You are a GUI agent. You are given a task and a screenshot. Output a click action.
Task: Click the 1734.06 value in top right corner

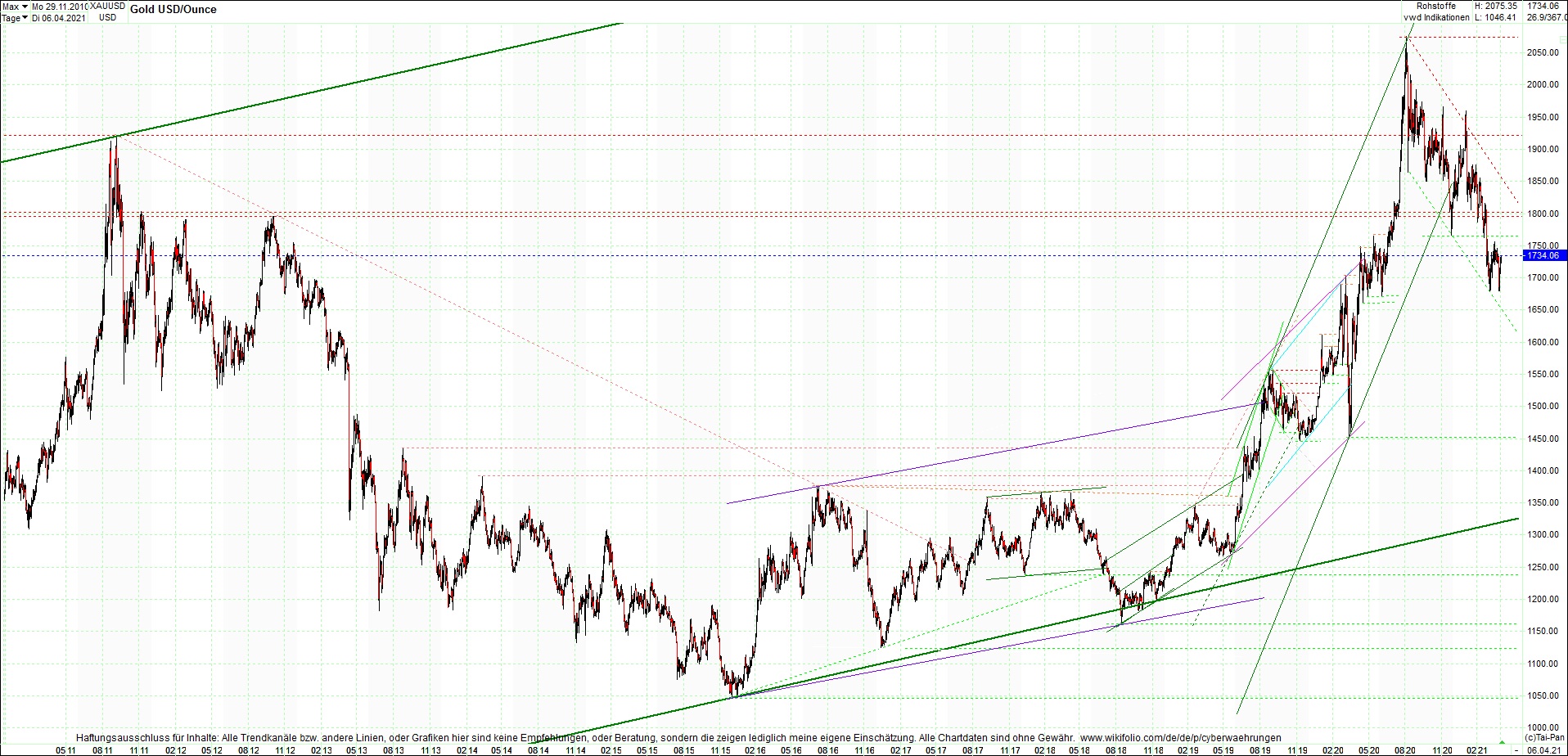tap(1543, 7)
